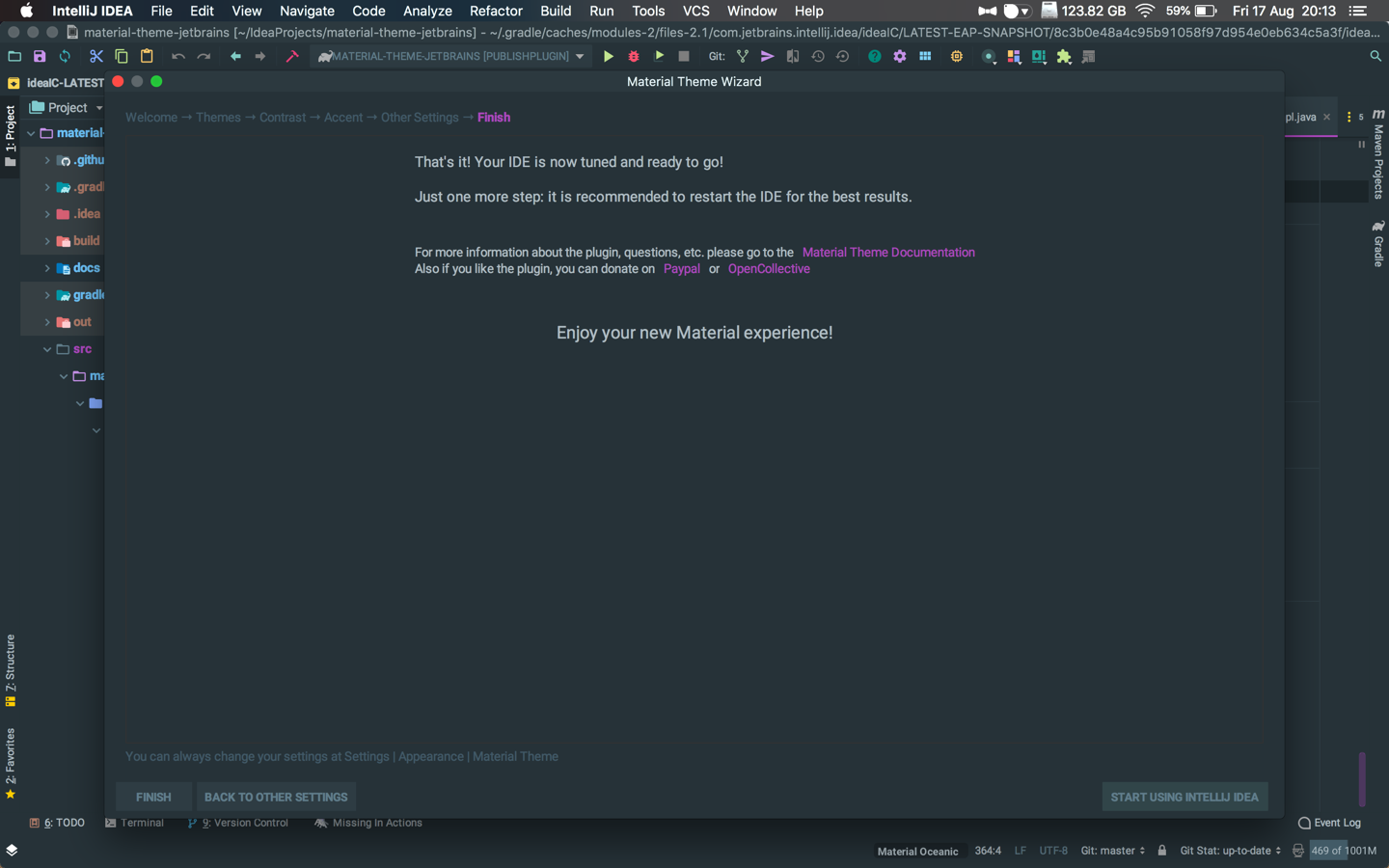The width and height of the screenshot is (1389, 868).
Task: Click the FINISH button
Action: click(153, 797)
